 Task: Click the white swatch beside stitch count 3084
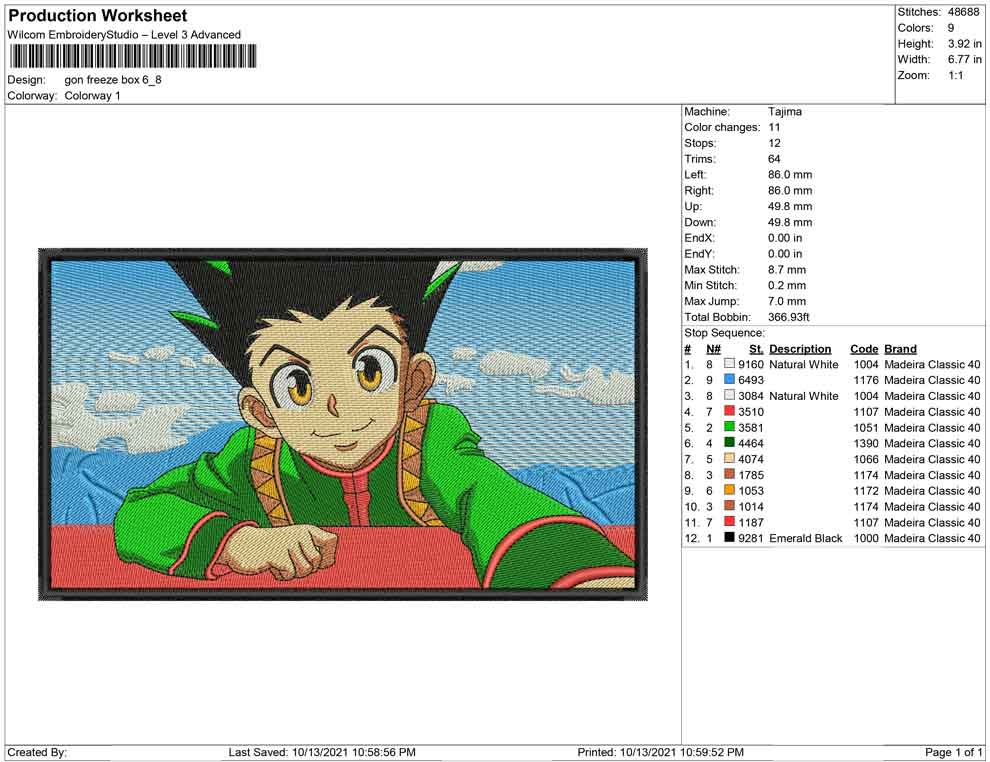pos(729,395)
